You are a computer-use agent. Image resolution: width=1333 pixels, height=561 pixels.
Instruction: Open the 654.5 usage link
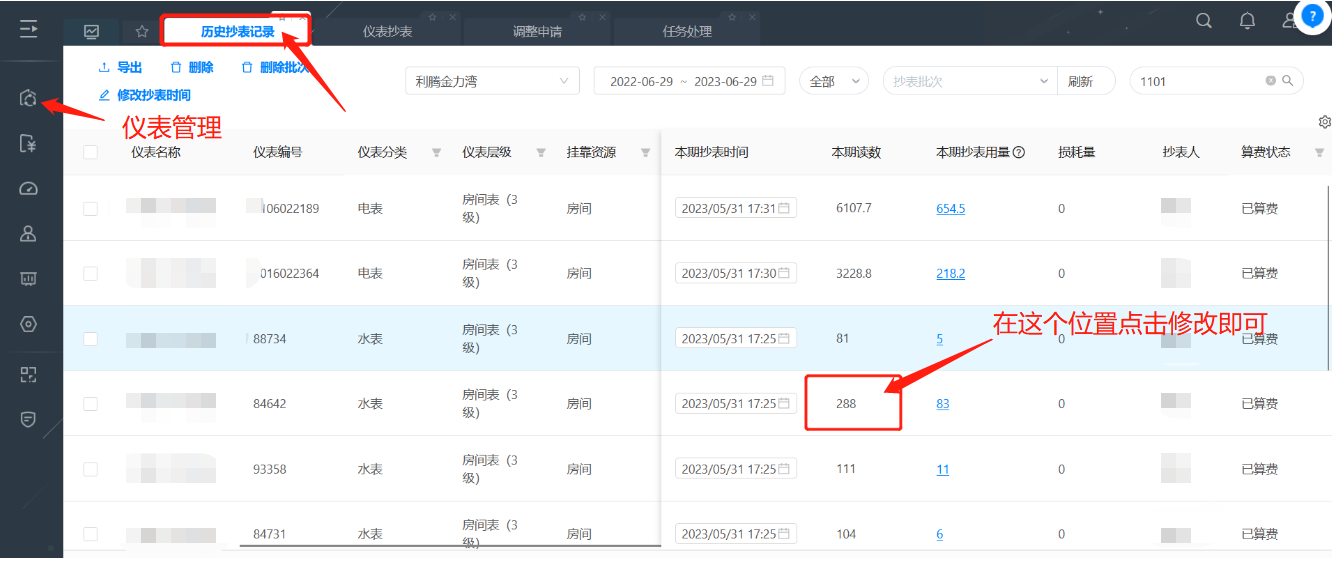(x=950, y=208)
